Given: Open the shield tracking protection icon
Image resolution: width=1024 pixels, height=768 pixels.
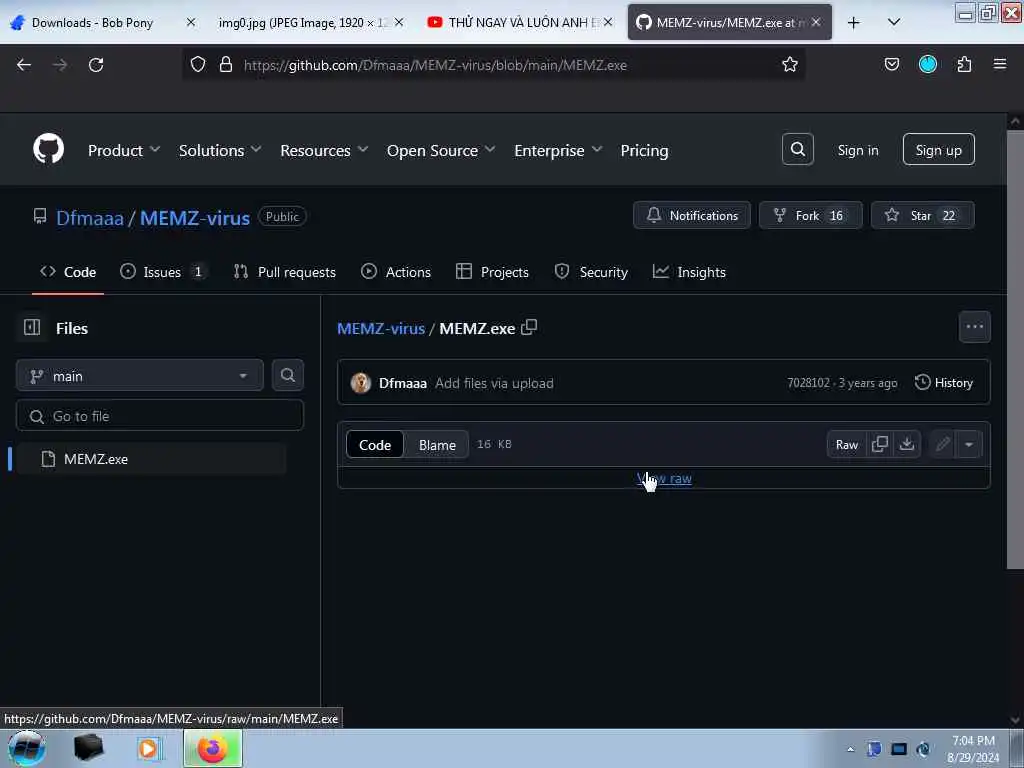Looking at the screenshot, I should tap(198, 65).
